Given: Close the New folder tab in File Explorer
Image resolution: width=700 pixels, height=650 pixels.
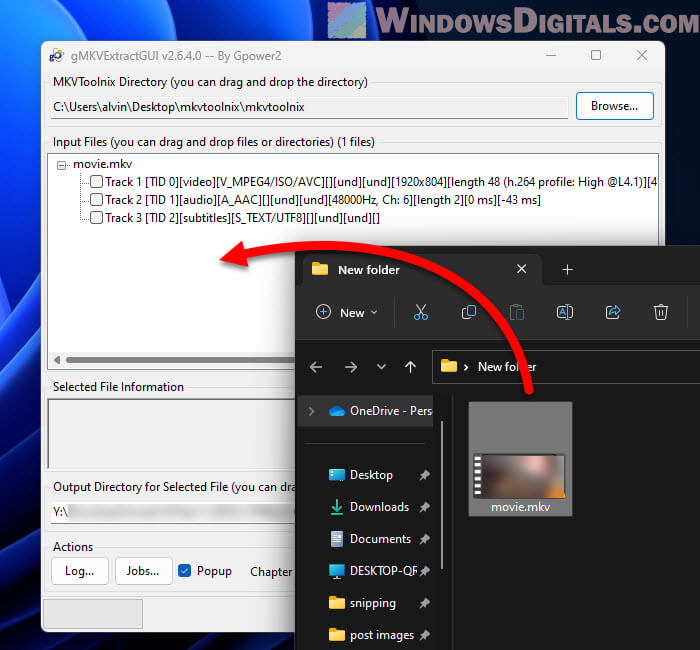Looking at the screenshot, I should click(x=521, y=269).
